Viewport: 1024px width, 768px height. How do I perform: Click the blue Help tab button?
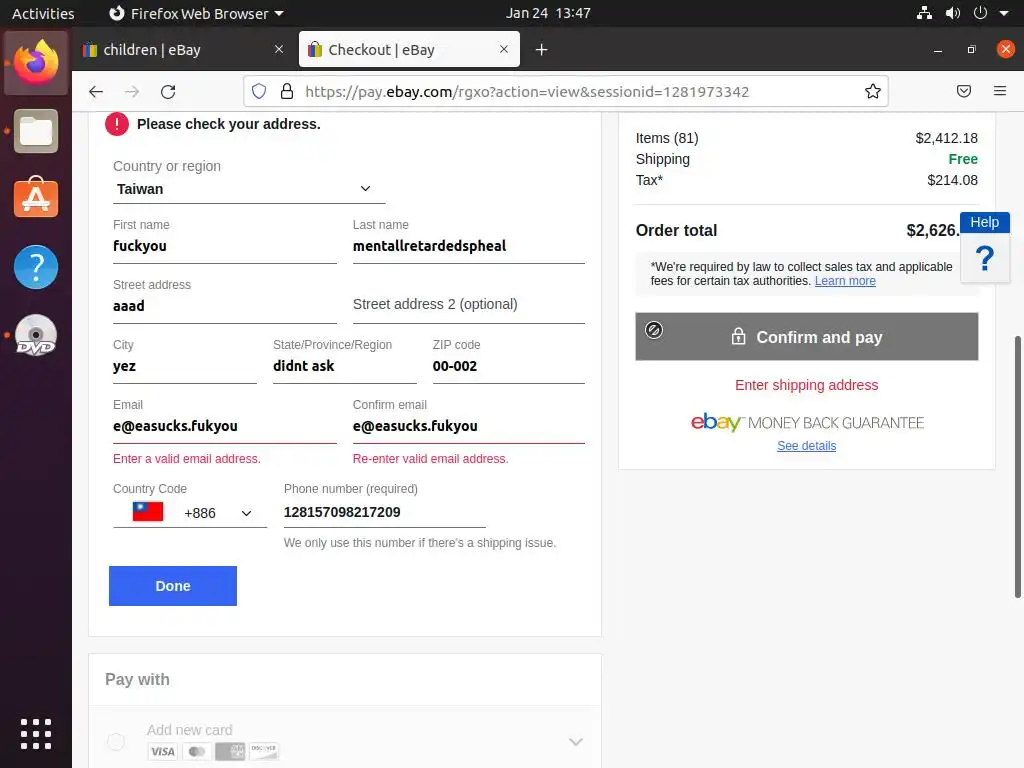tap(984, 222)
